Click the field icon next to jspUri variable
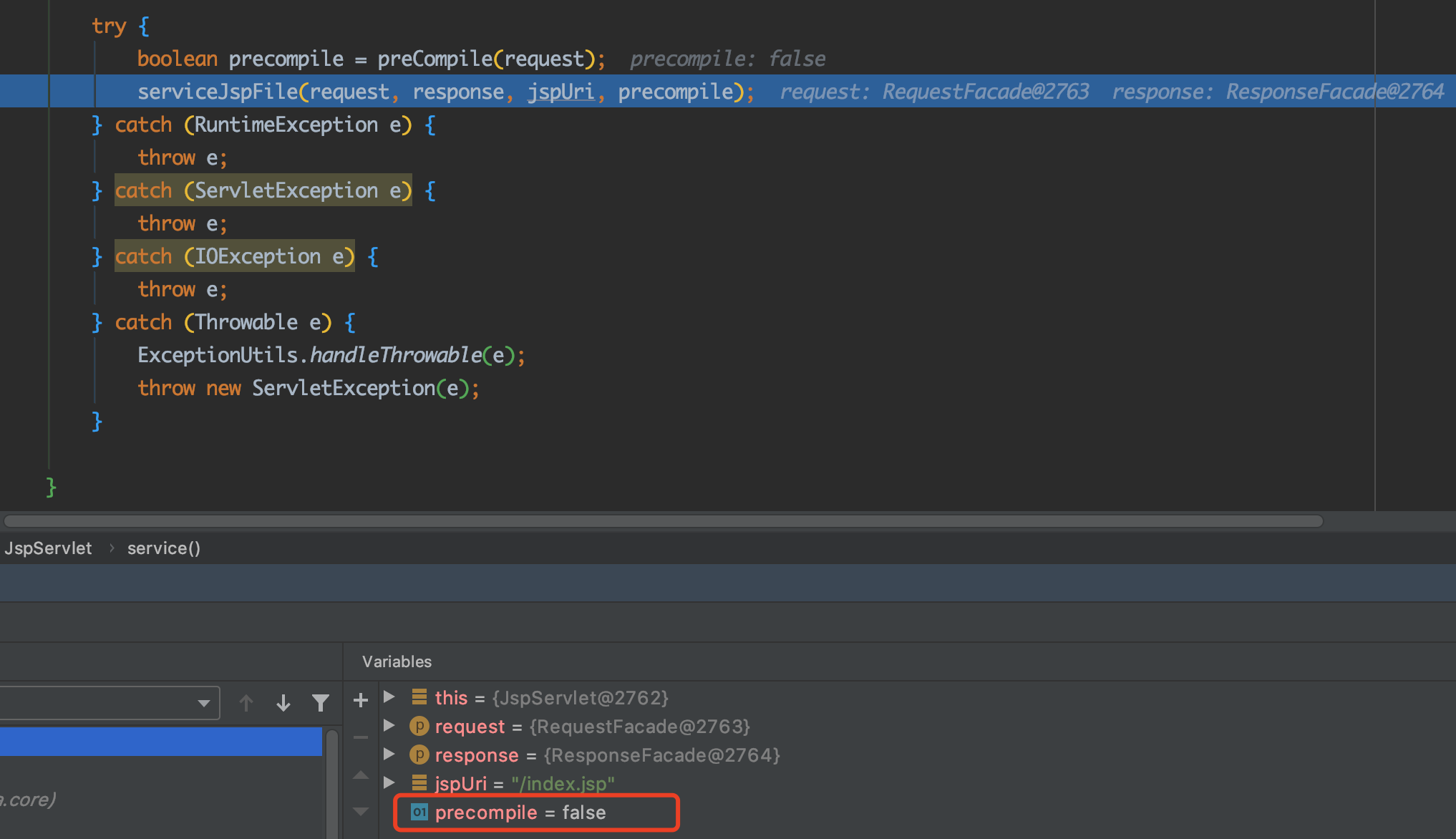 tap(418, 783)
